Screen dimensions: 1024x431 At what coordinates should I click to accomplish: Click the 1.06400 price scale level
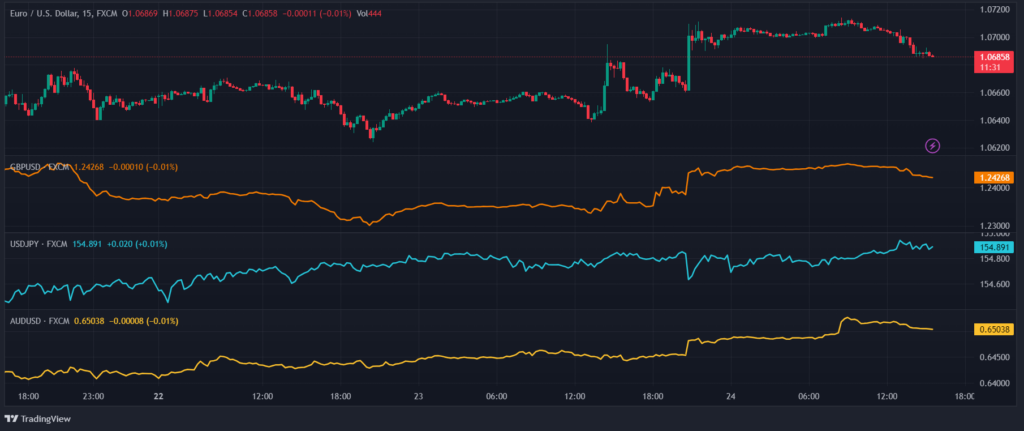994,121
